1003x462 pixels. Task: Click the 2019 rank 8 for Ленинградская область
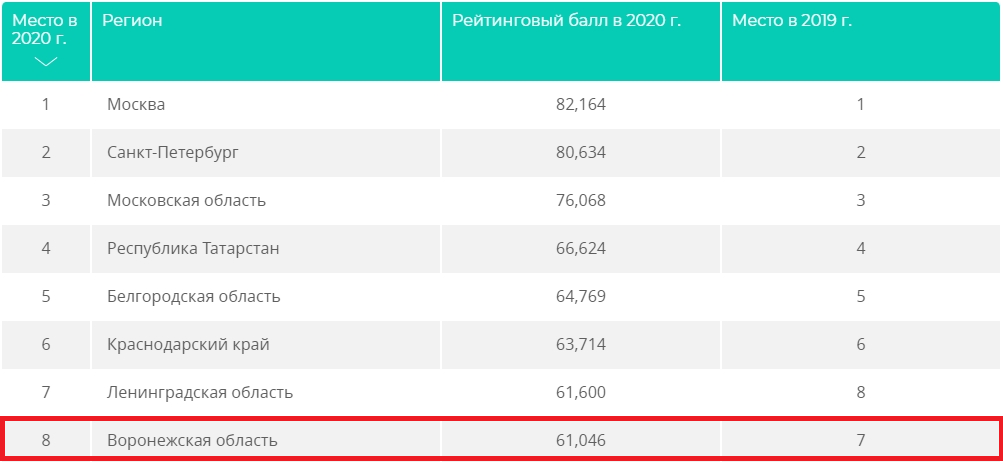coord(861,392)
